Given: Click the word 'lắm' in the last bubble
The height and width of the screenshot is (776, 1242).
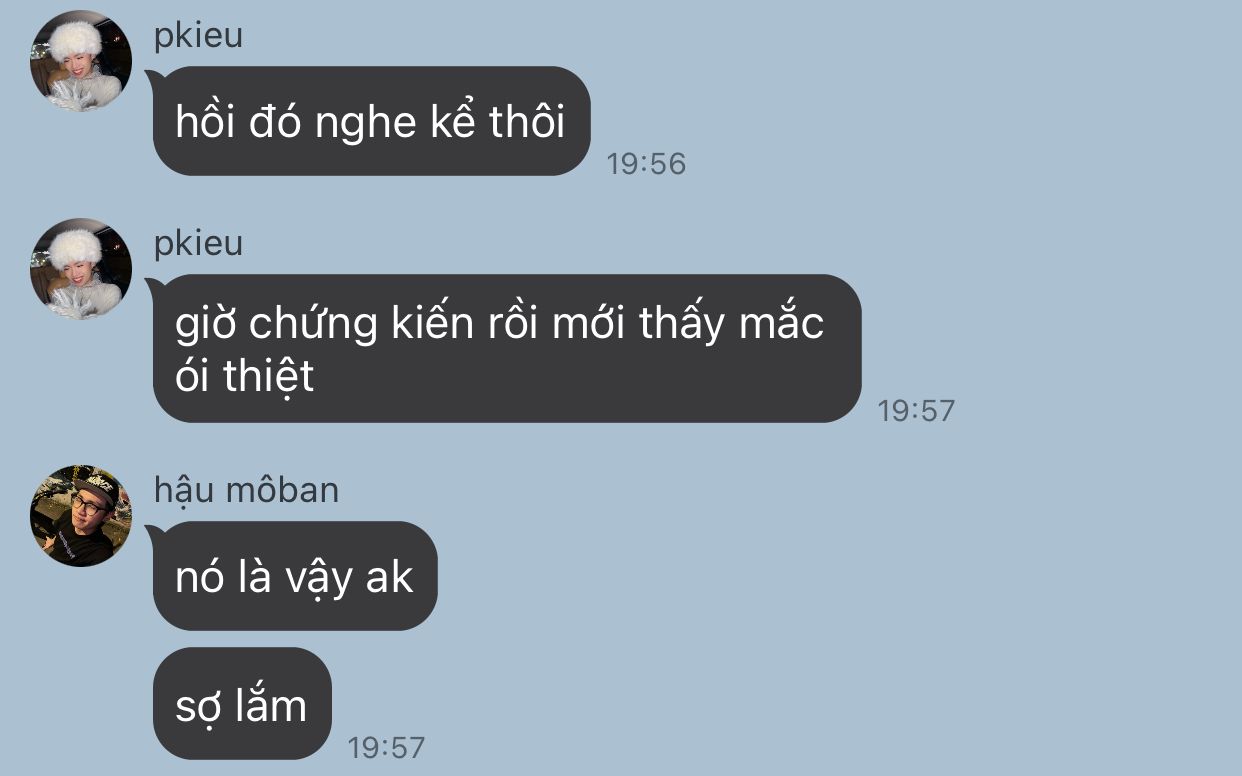Looking at the screenshot, I should pyautogui.click(x=272, y=705).
